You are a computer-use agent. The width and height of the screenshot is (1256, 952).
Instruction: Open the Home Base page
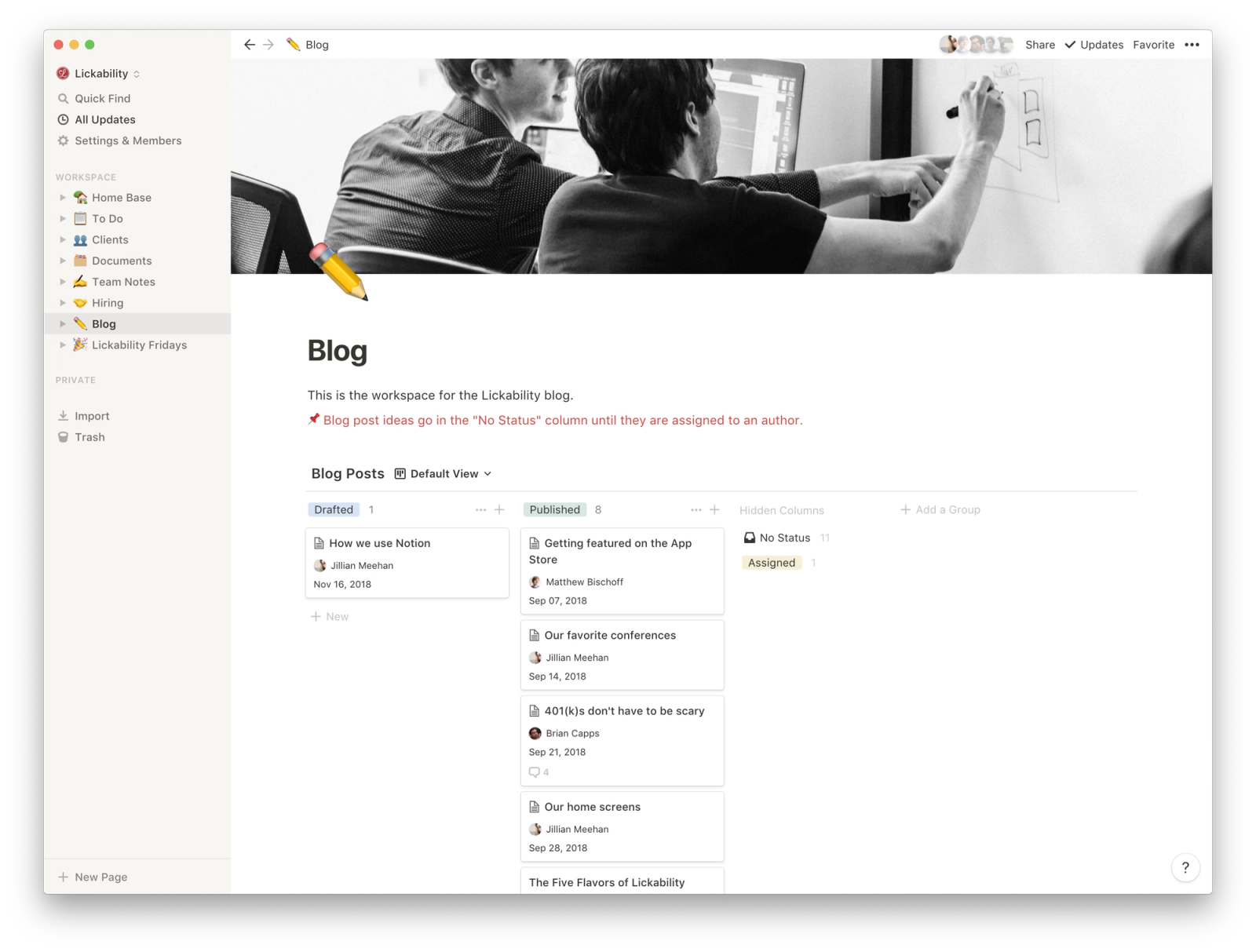(137, 198)
